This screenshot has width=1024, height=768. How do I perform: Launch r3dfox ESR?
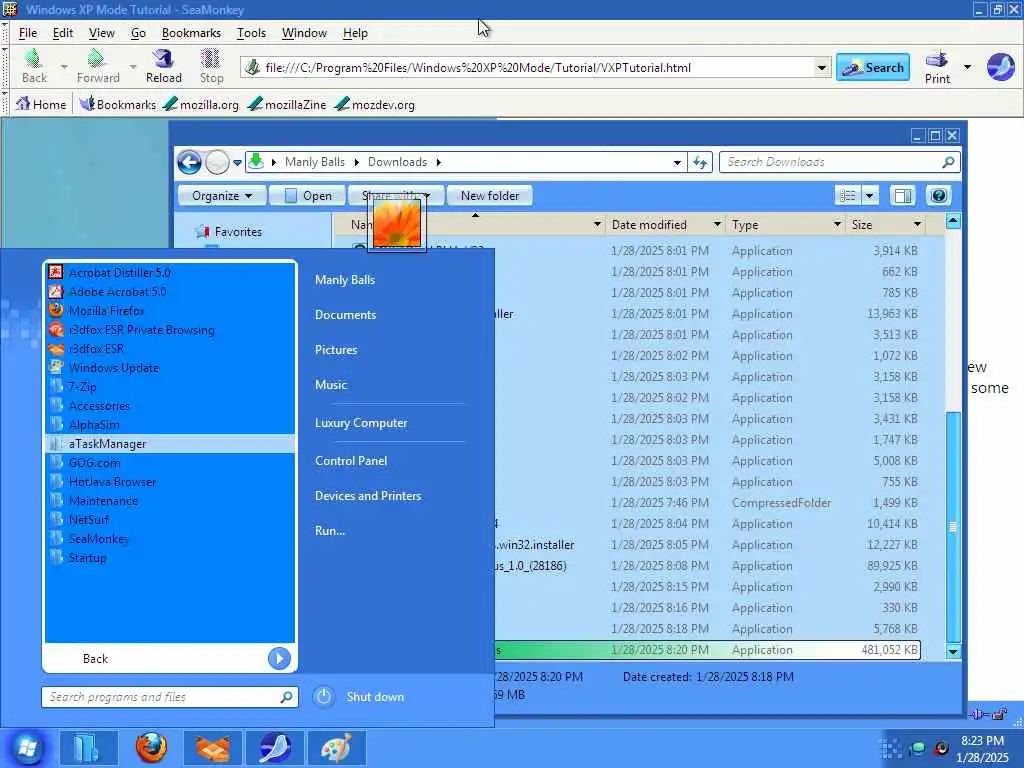(x=170, y=348)
